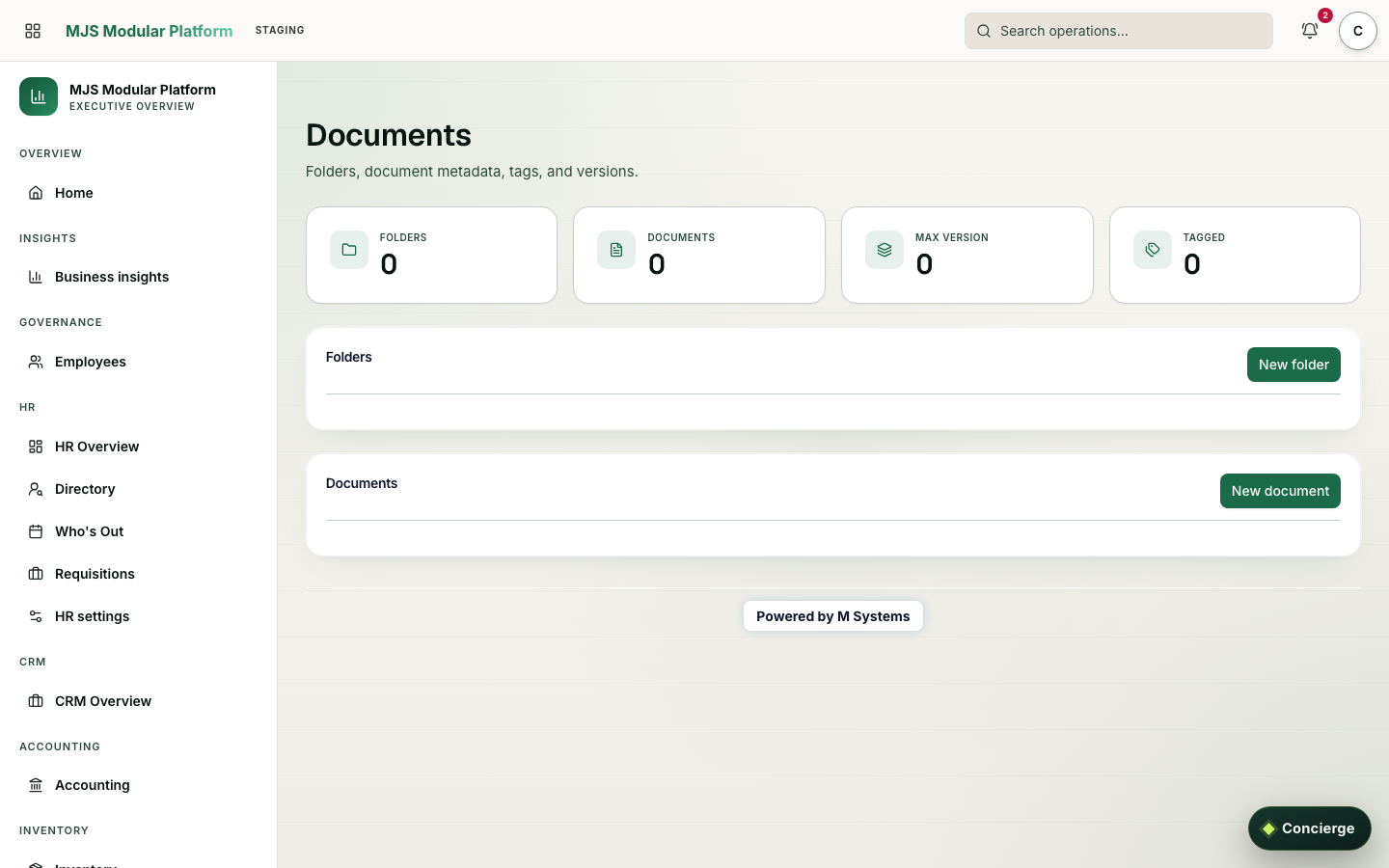
Task: Click the HR settings sliders icon
Action: click(36, 616)
